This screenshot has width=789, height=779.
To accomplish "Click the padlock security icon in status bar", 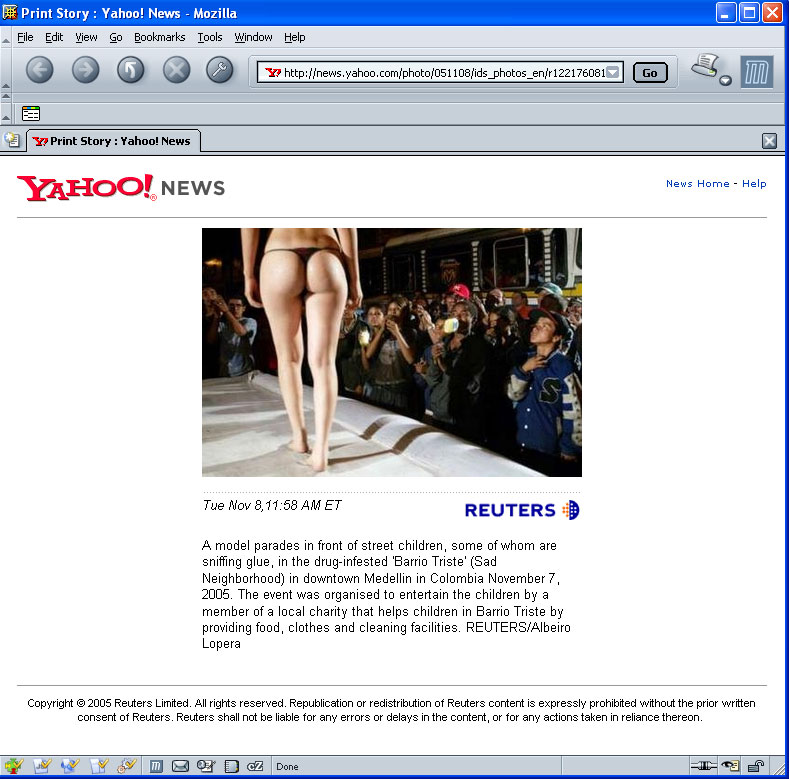I will [755, 766].
